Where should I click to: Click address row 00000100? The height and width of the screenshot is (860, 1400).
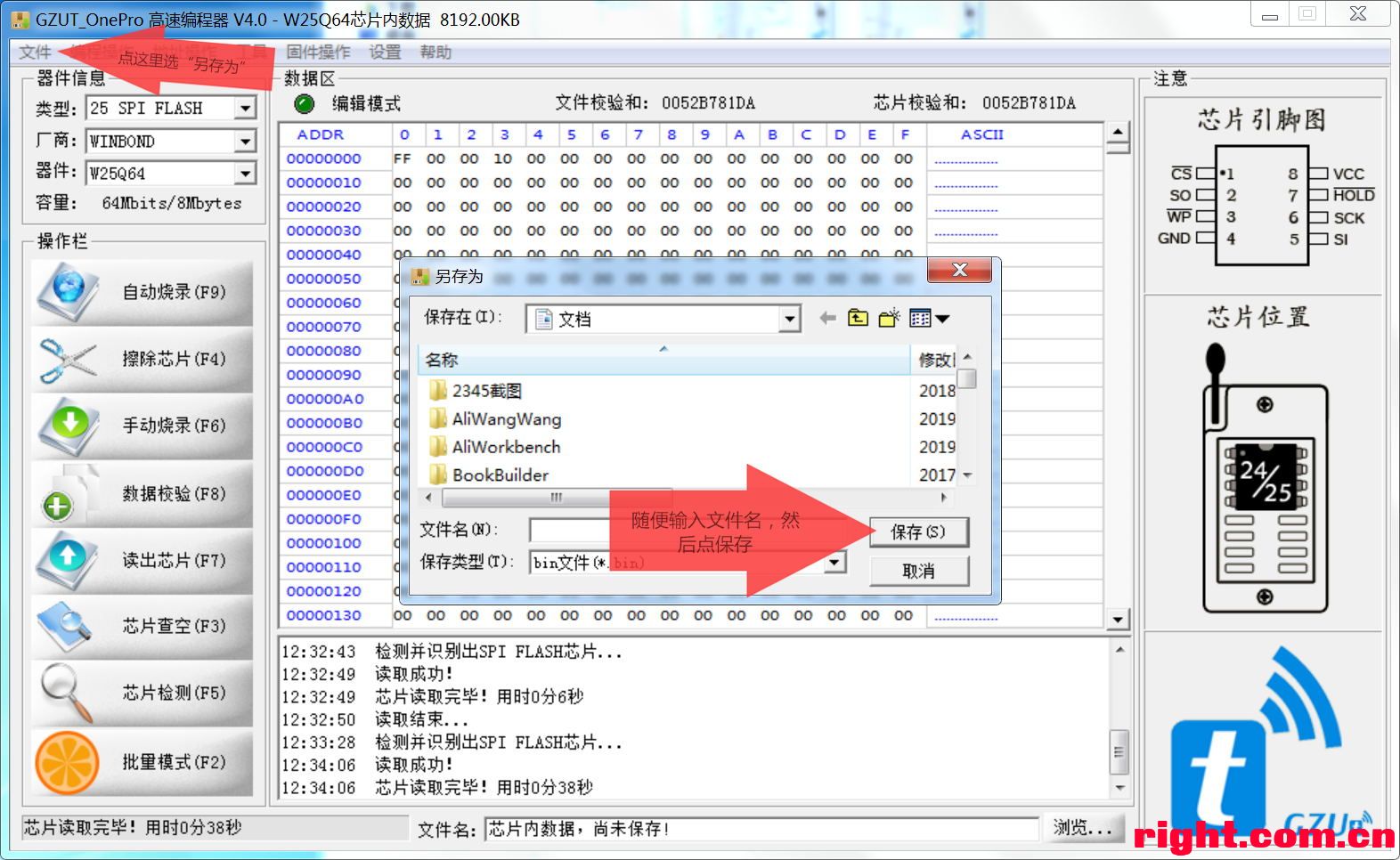pyautogui.click(x=324, y=543)
